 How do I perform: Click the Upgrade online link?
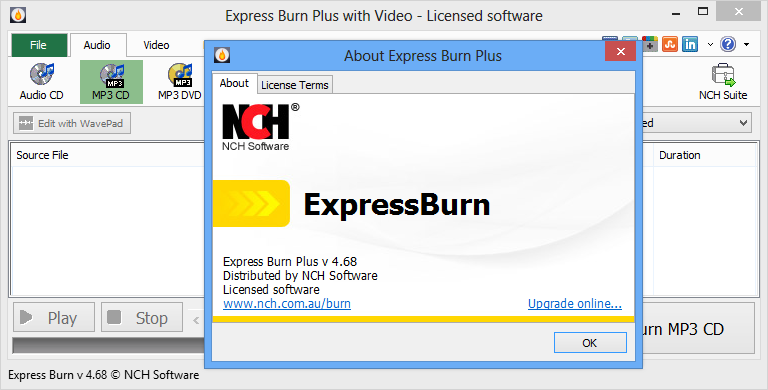coord(575,304)
